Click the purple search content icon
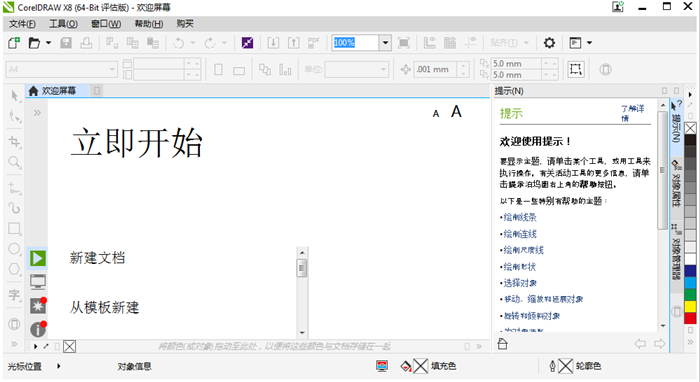This screenshot has width=700, height=382. click(247, 43)
